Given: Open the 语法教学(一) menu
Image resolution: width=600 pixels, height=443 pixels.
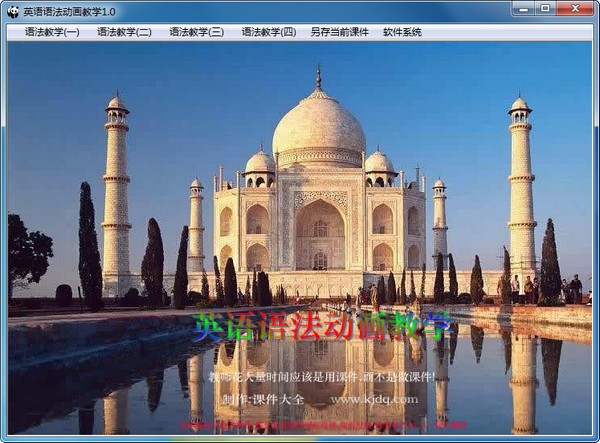Looking at the screenshot, I should 52,32.
